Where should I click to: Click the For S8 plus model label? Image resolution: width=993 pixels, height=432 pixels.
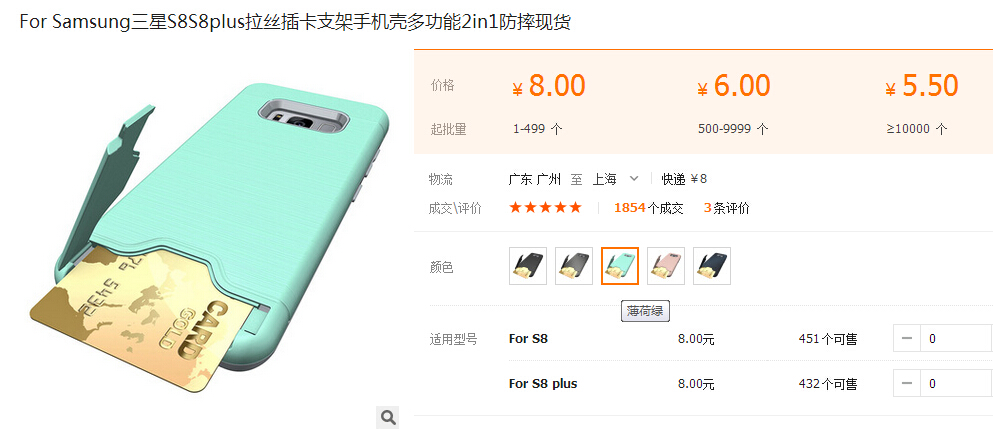[x=543, y=384]
